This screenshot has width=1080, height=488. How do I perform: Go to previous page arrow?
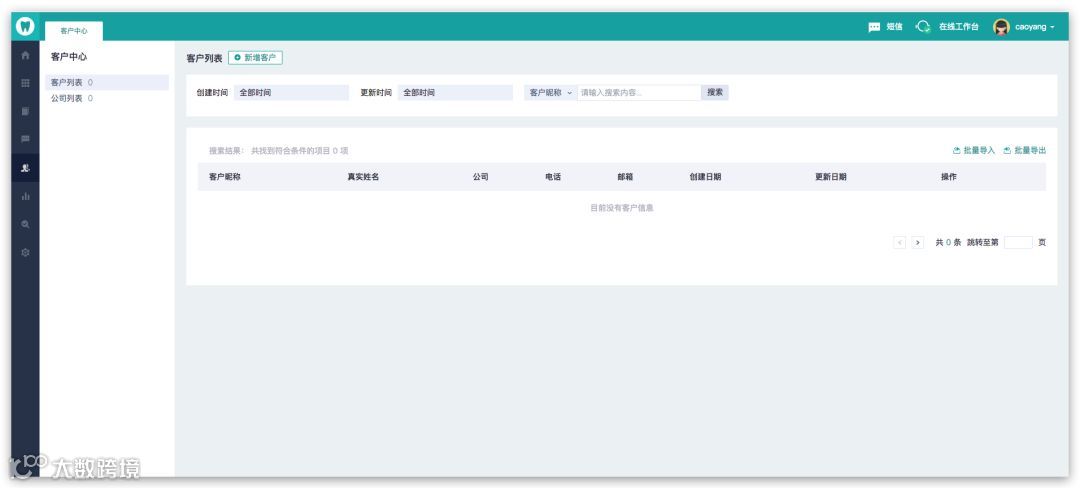pyautogui.click(x=900, y=242)
